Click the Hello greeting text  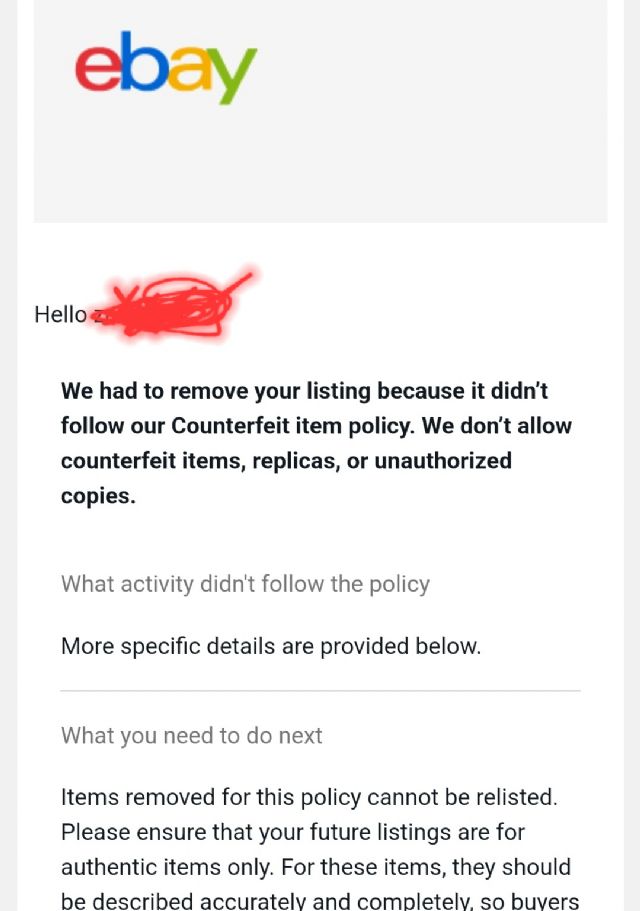(60, 314)
